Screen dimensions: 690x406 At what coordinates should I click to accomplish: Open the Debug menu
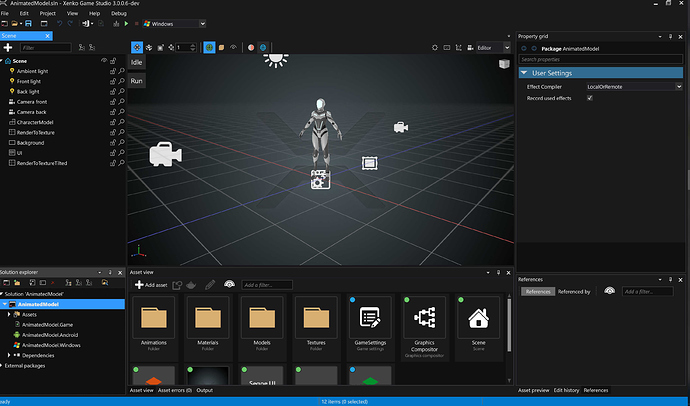(119, 13)
